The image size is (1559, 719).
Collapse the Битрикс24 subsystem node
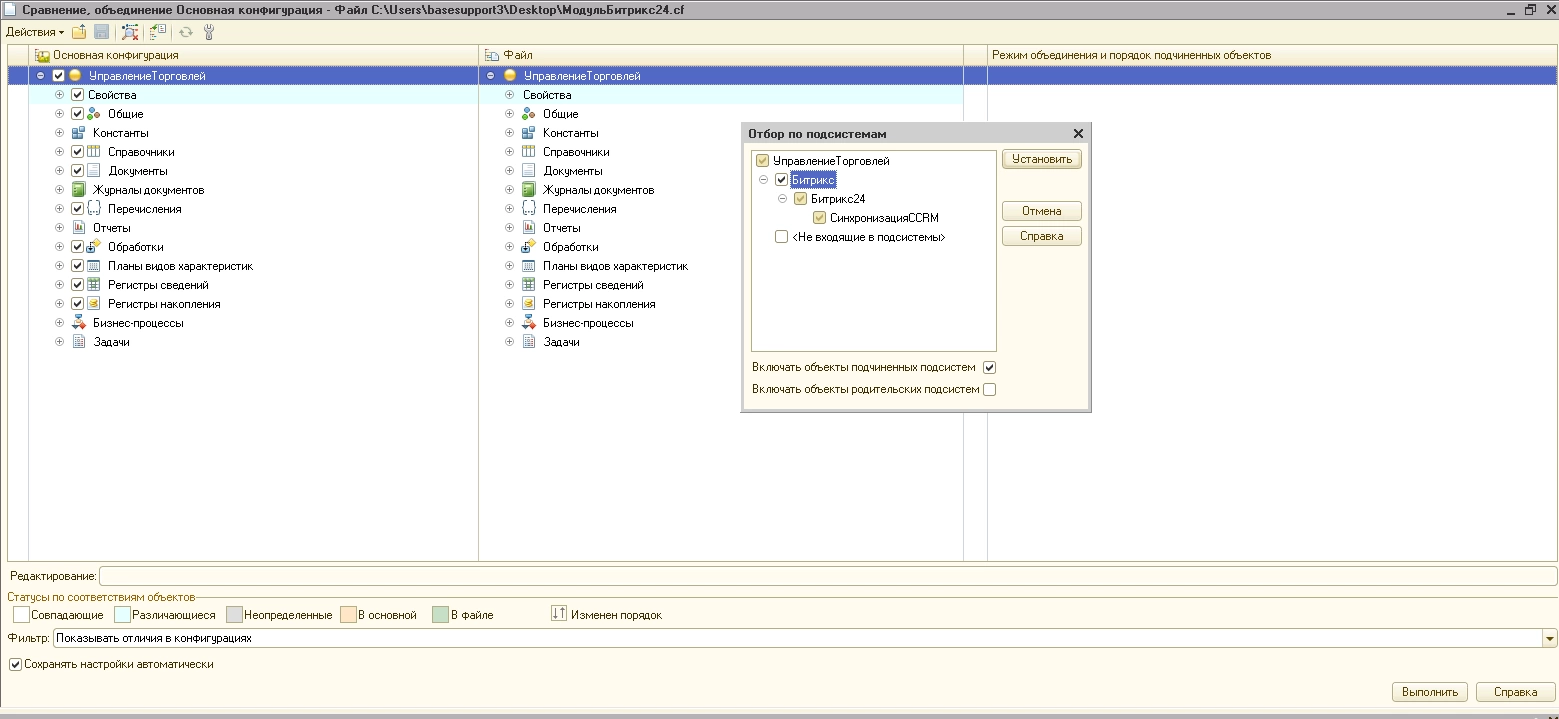click(784, 199)
